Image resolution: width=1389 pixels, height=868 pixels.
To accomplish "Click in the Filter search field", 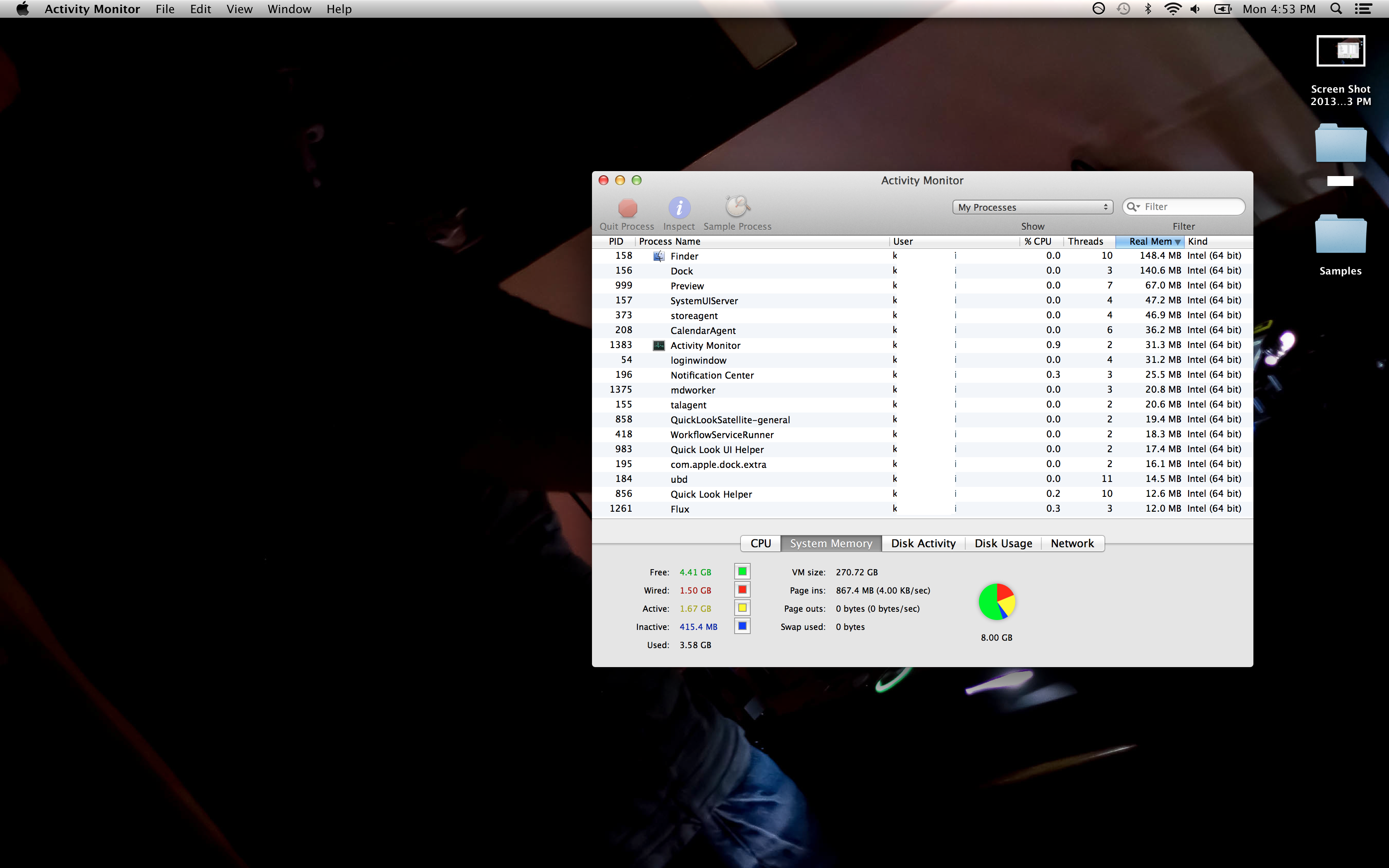I will (x=1184, y=207).
